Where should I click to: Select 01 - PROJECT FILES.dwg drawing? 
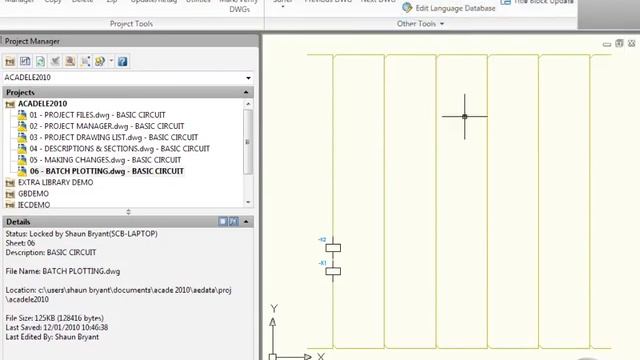(x=97, y=115)
